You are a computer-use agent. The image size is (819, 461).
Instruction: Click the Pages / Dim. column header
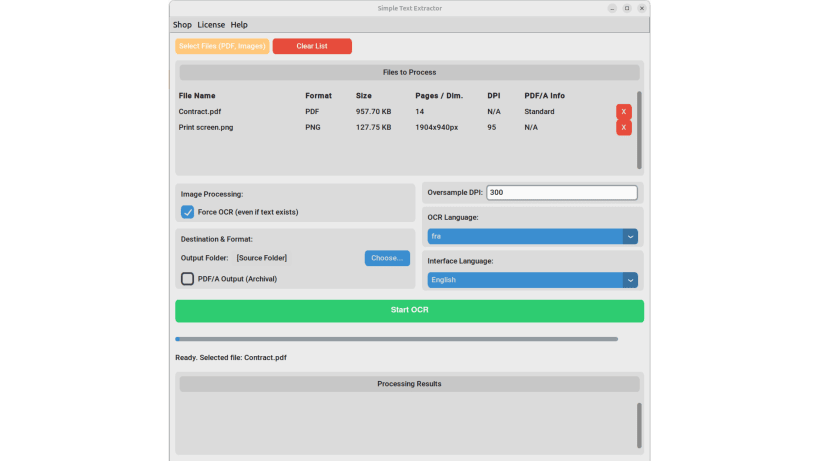pyautogui.click(x=439, y=96)
